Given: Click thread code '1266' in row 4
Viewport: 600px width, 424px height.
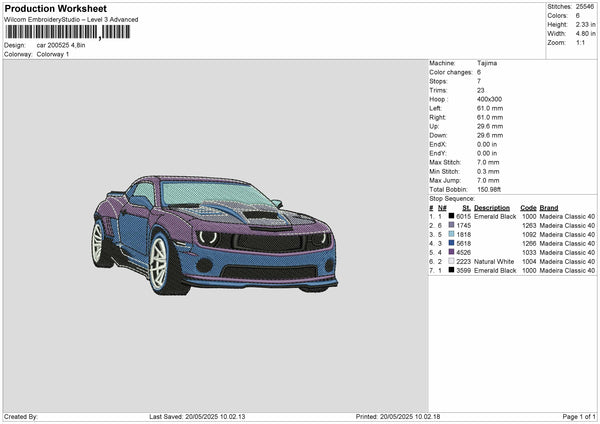Looking at the screenshot, I should (529, 244).
